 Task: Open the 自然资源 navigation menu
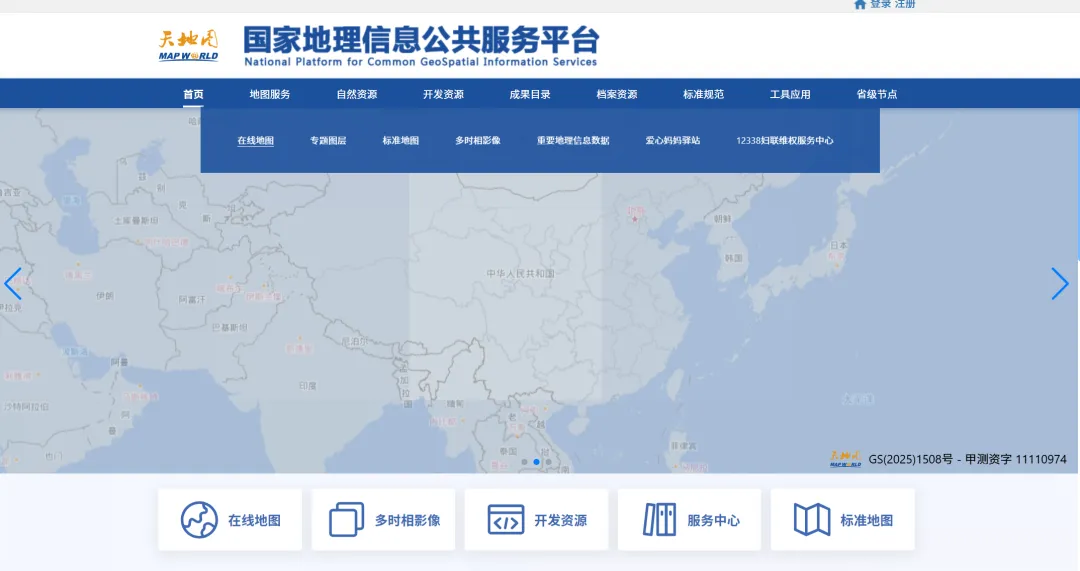point(356,94)
